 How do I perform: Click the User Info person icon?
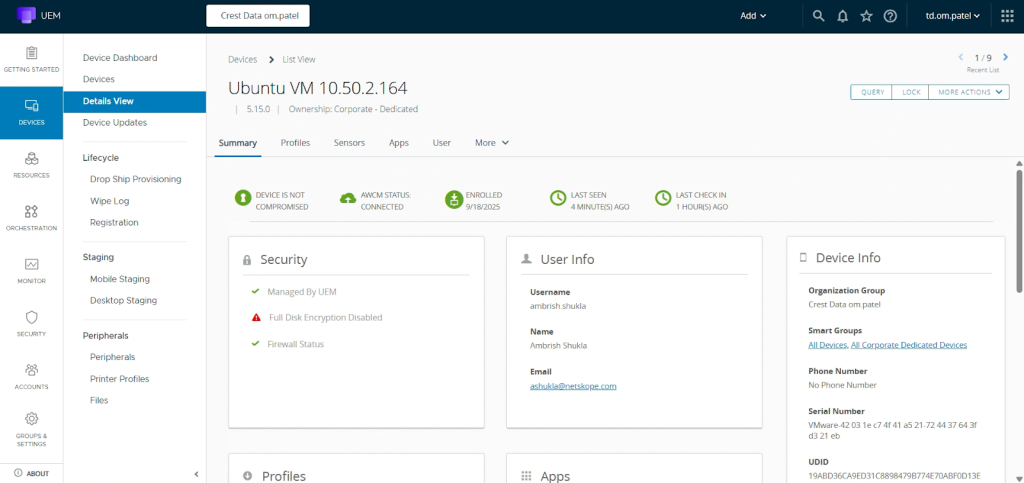point(526,259)
